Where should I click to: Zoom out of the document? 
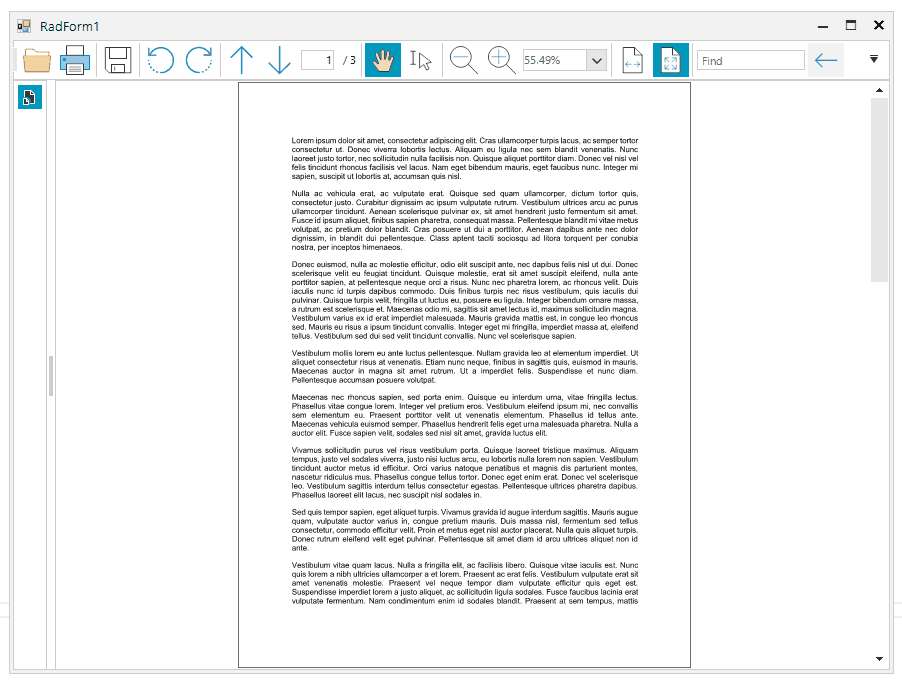point(462,59)
